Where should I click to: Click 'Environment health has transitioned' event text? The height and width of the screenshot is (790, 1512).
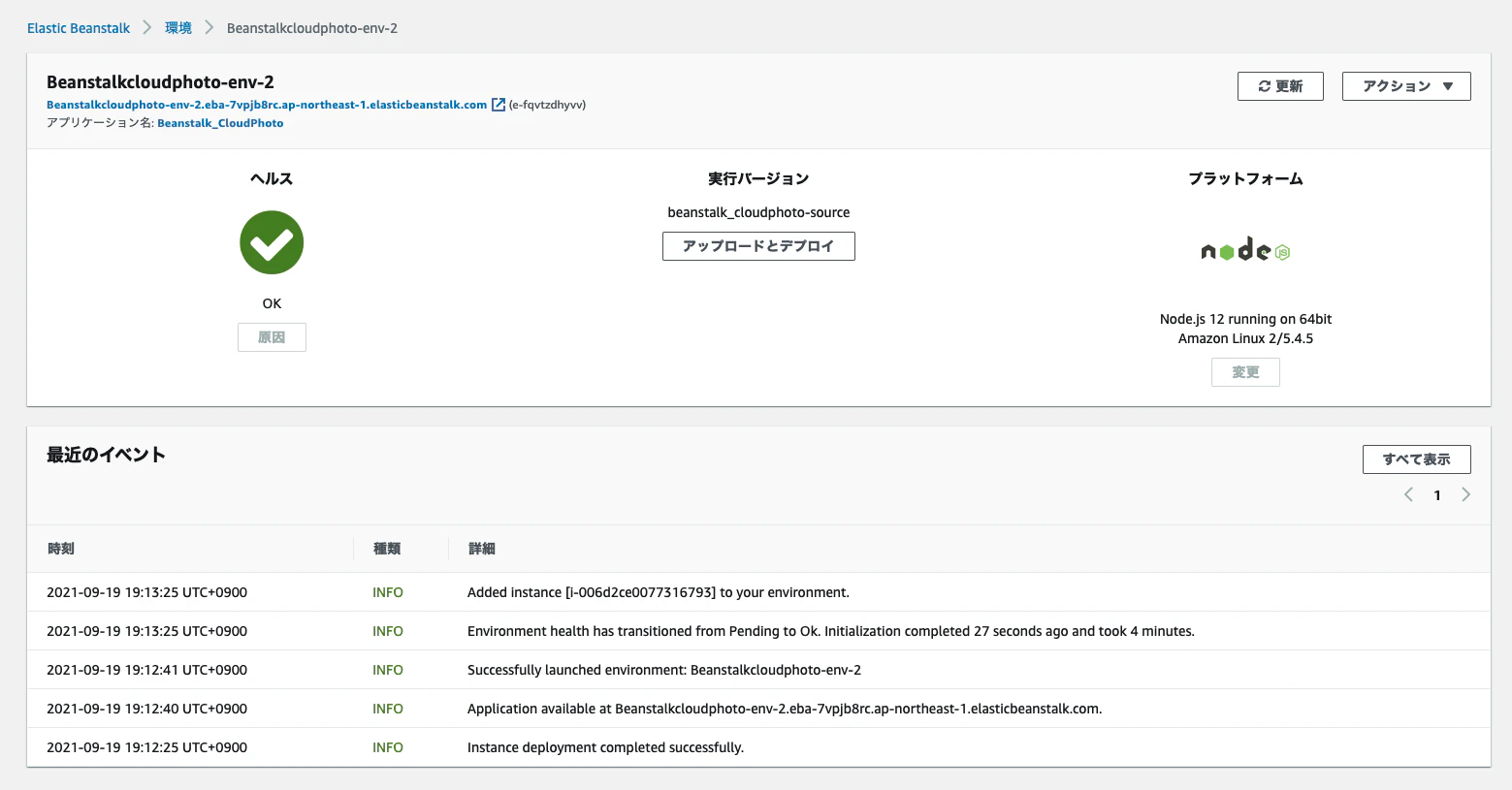(831, 631)
